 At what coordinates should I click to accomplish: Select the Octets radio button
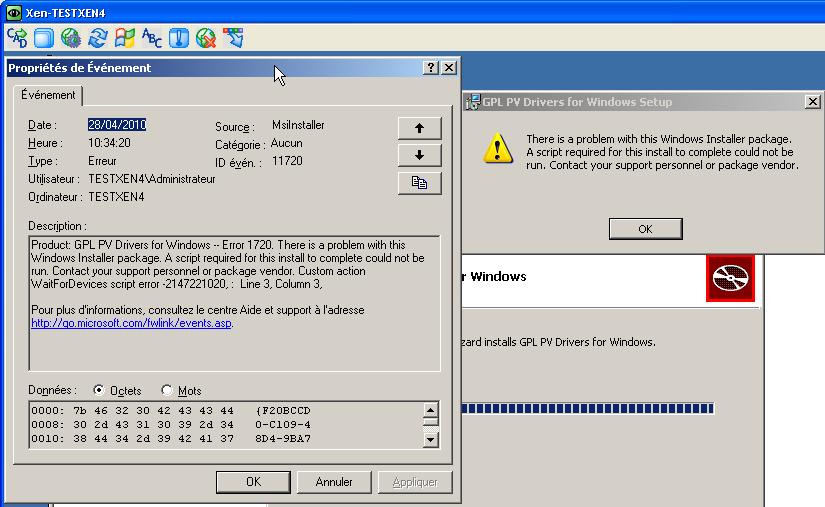tap(100, 390)
